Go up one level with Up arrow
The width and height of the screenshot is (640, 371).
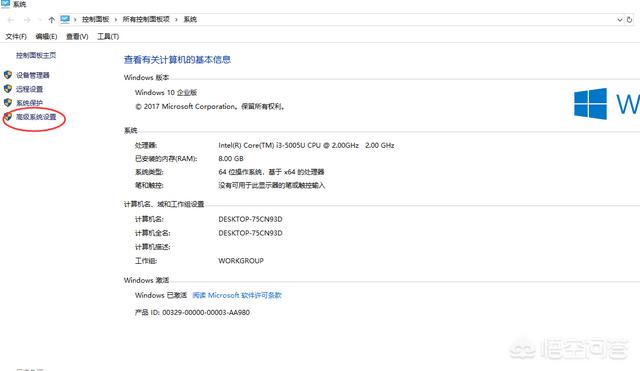pyautogui.click(x=51, y=20)
